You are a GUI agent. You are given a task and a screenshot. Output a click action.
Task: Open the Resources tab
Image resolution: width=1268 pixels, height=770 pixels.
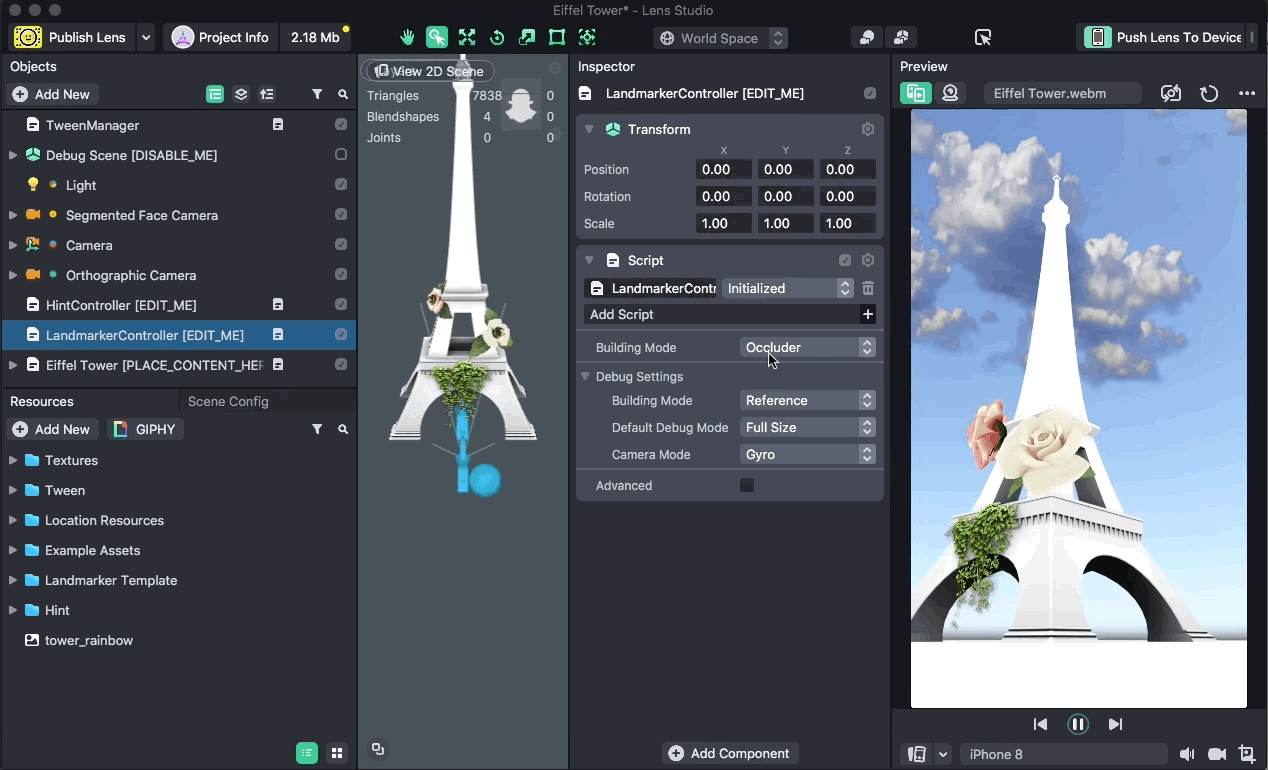coord(42,401)
